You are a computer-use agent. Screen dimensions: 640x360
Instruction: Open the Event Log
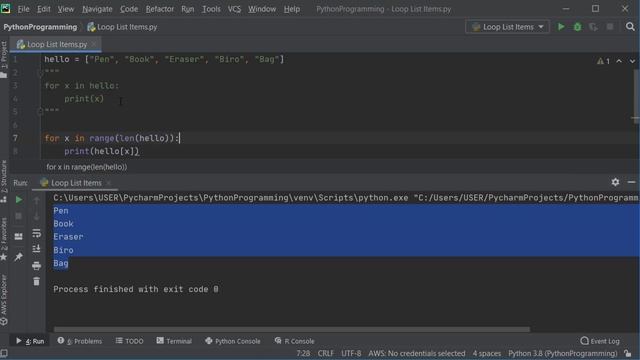coord(600,341)
